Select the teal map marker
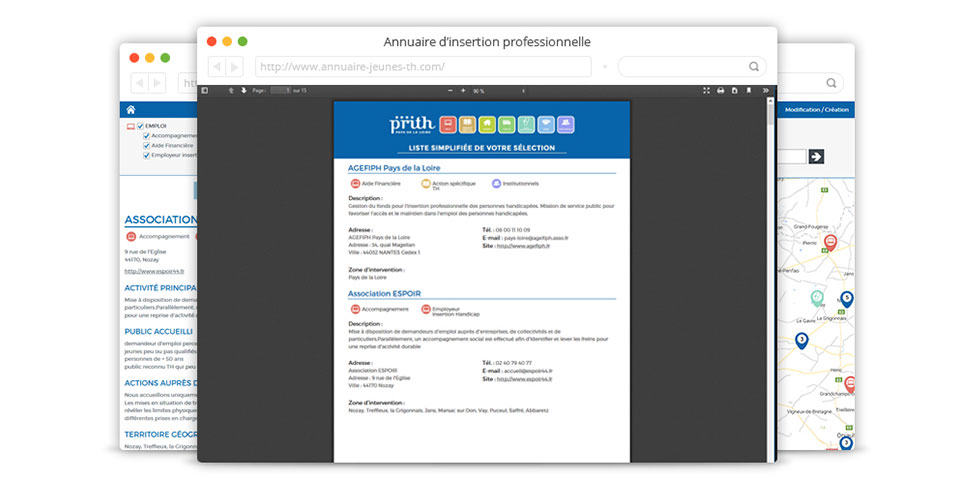The height and width of the screenshot is (500, 960). pos(817,298)
